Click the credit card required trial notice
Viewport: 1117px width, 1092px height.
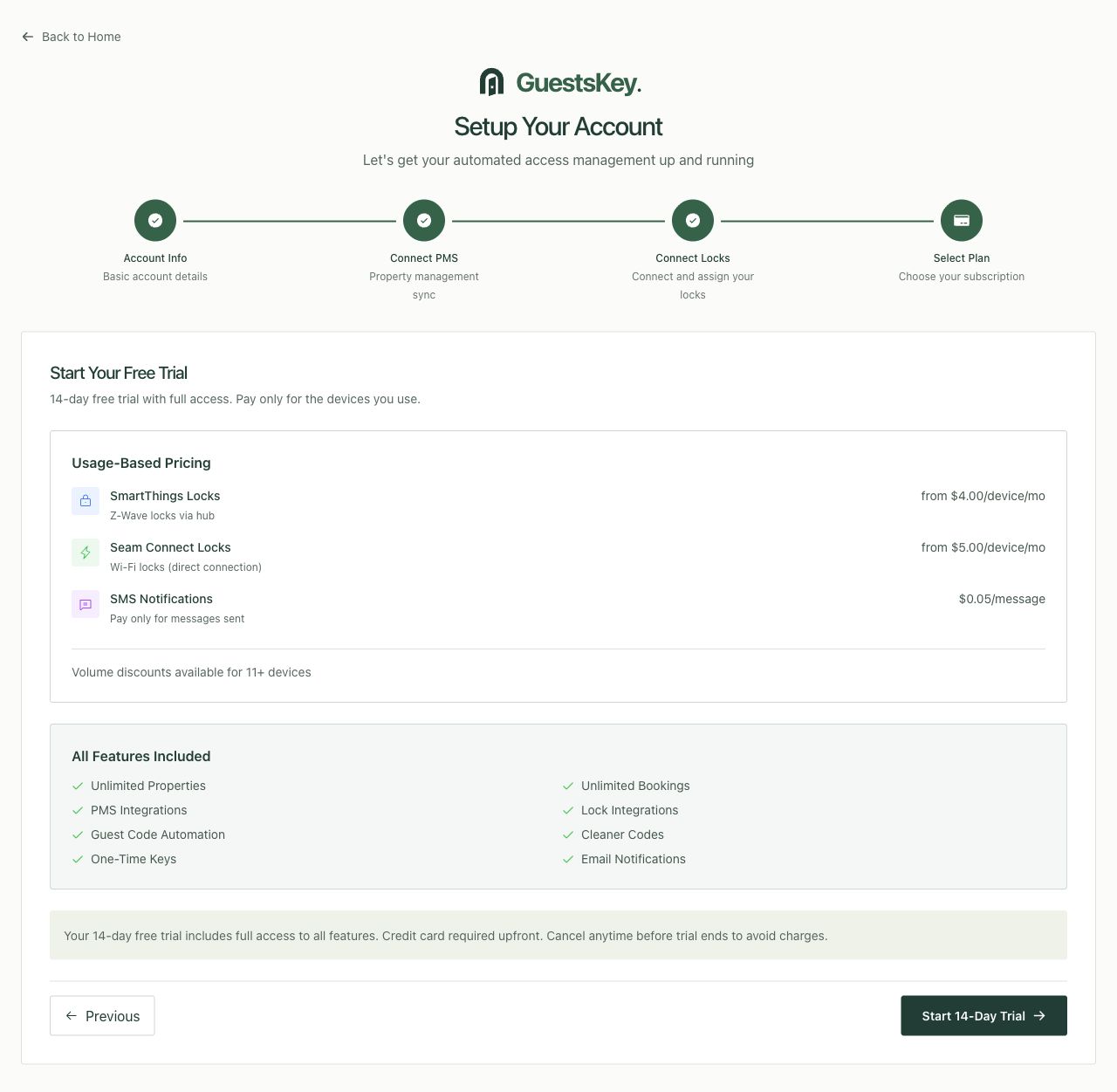click(558, 936)
